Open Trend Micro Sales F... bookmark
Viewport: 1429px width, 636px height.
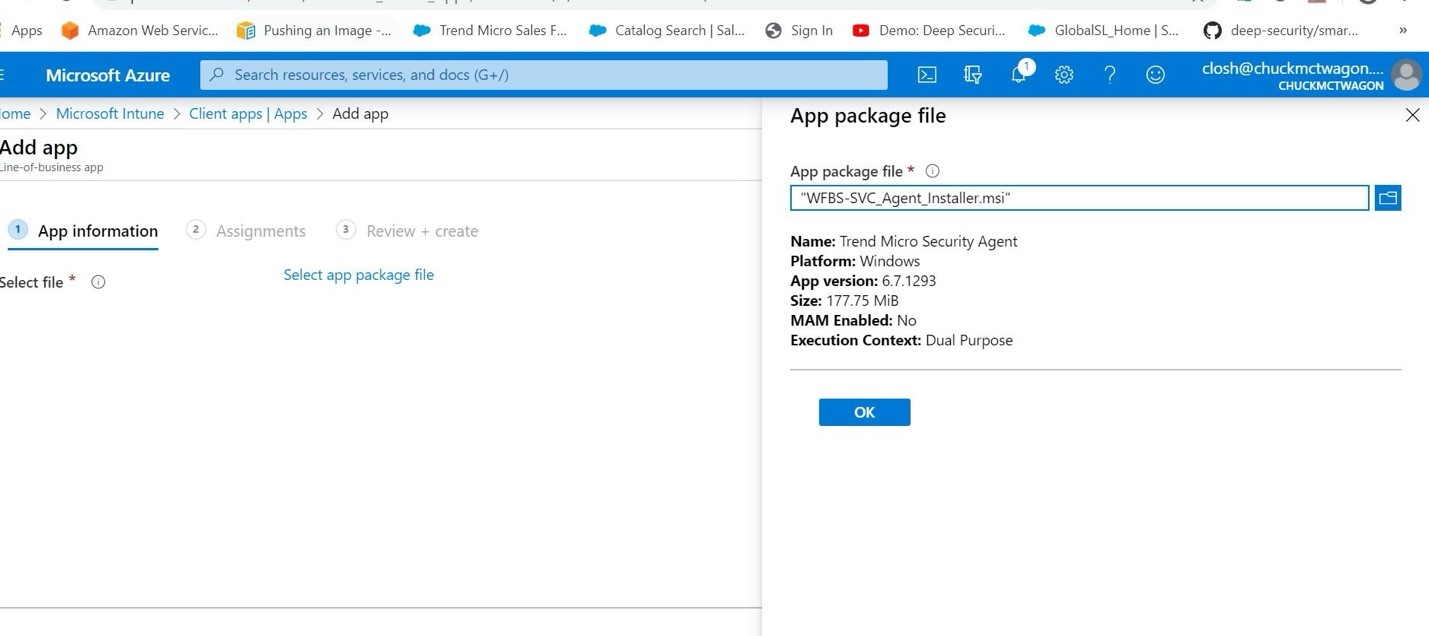coord(490,30)
